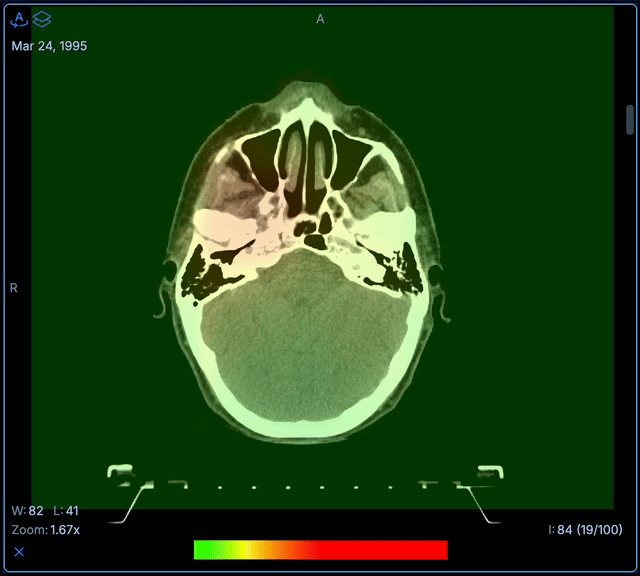Screen dimensions: 640x576
Task: Click the image index I: 84 (19/100) label
Action: coord(585,529)
